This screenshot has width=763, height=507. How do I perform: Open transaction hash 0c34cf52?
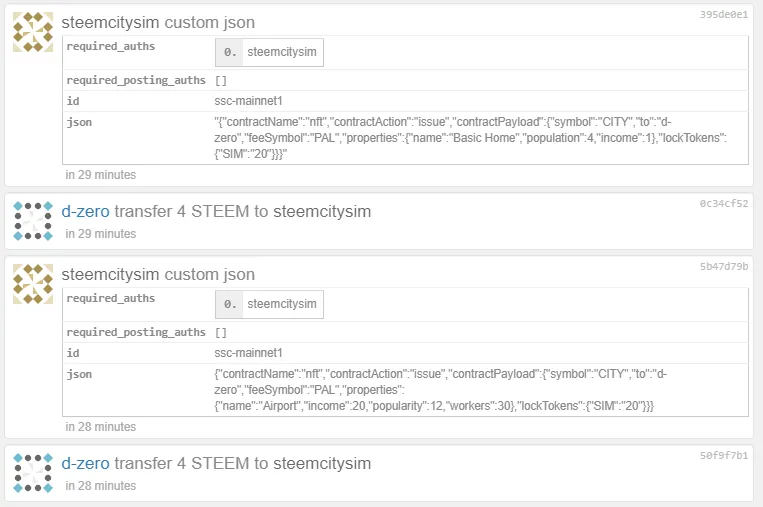coord(724,203)
